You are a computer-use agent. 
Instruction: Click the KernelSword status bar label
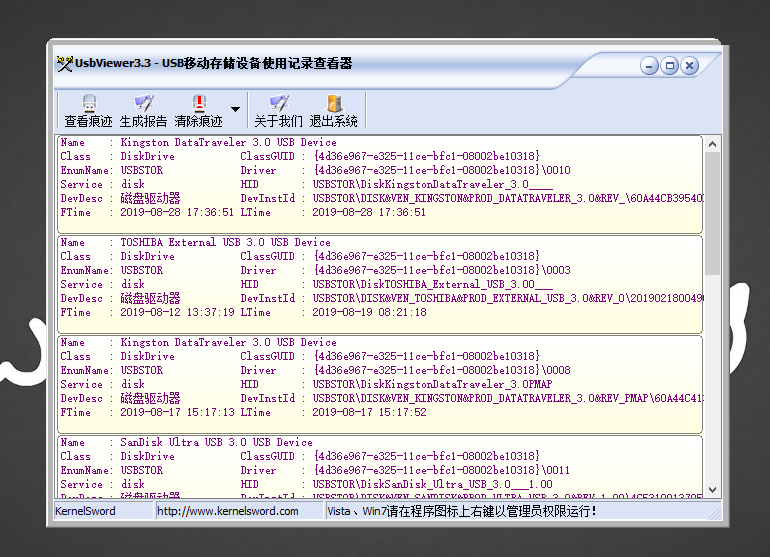[x=85, y=511]
